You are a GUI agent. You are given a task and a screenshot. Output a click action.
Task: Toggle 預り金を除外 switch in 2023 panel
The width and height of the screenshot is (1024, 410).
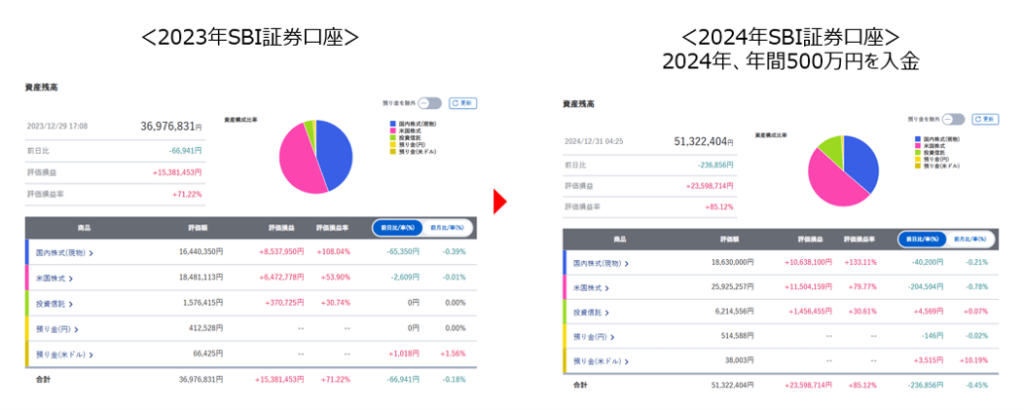430,103
